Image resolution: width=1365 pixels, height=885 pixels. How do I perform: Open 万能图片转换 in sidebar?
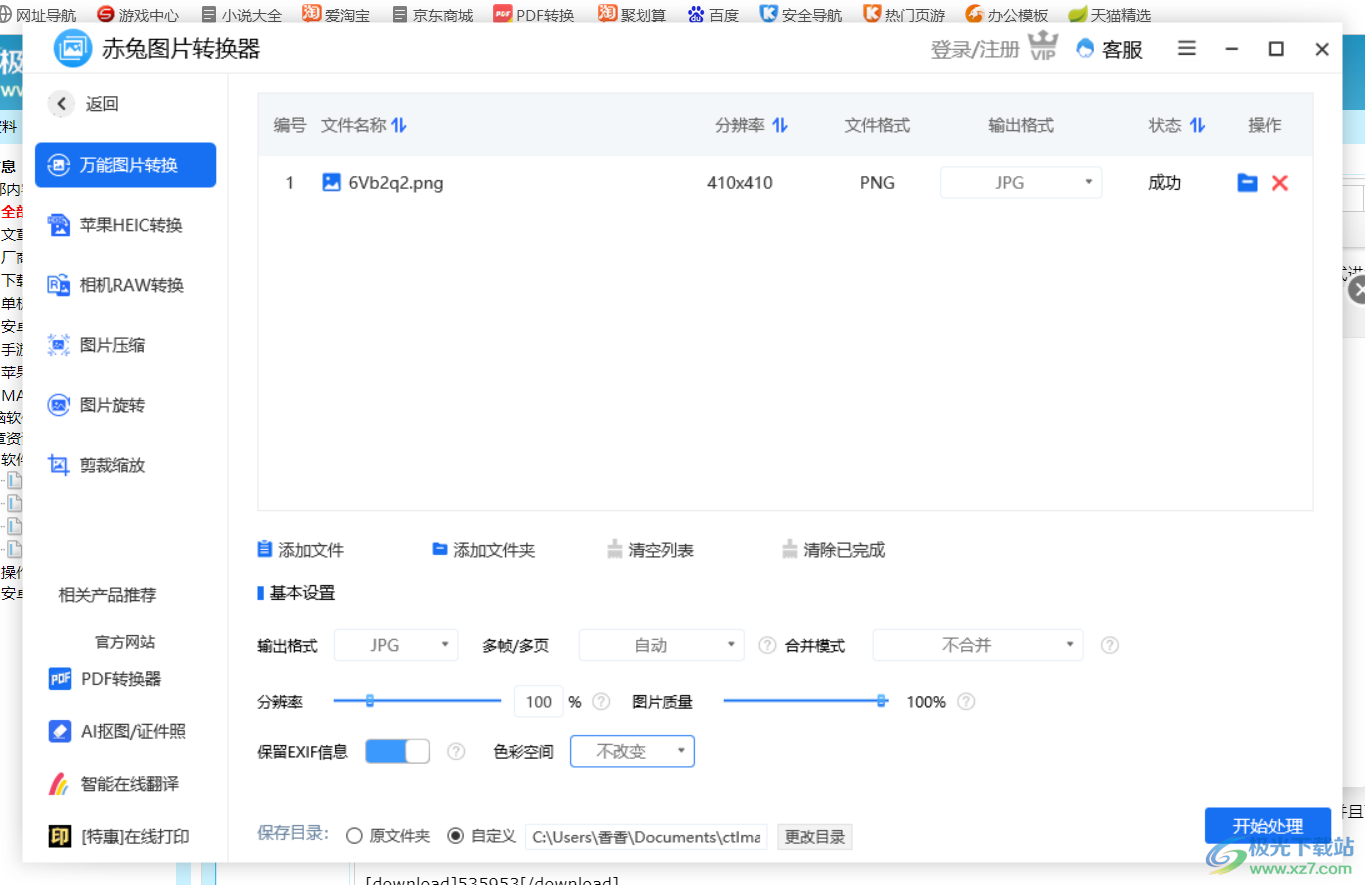point(125,165)
